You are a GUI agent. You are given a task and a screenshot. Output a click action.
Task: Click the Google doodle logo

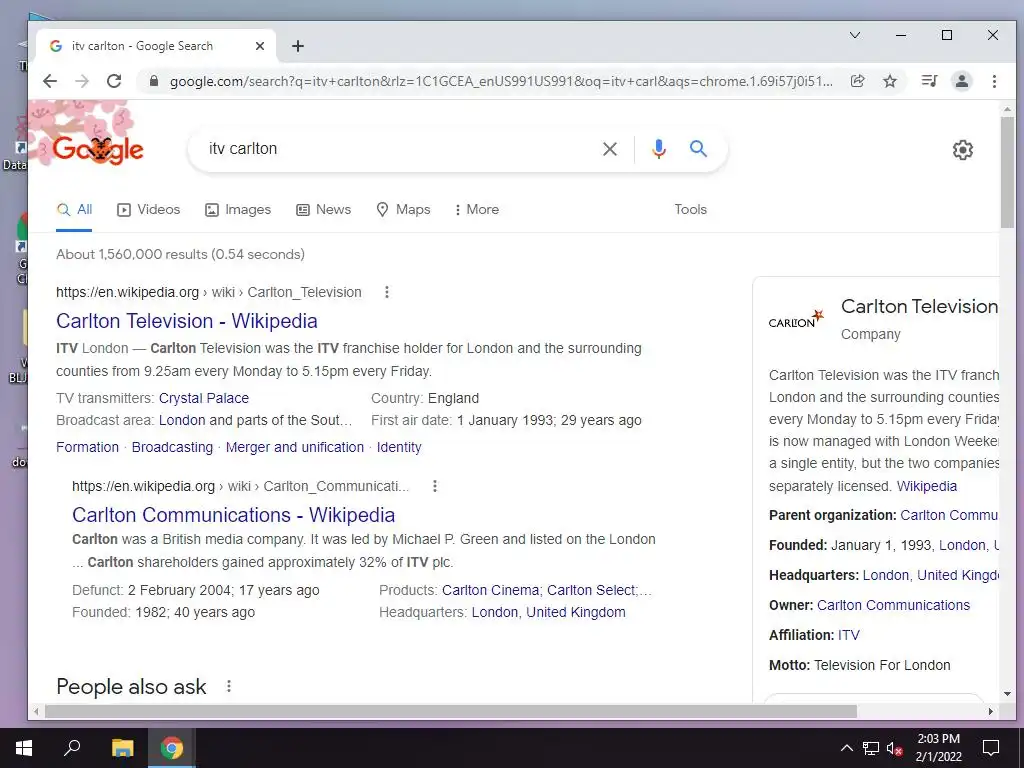(97, 149)
